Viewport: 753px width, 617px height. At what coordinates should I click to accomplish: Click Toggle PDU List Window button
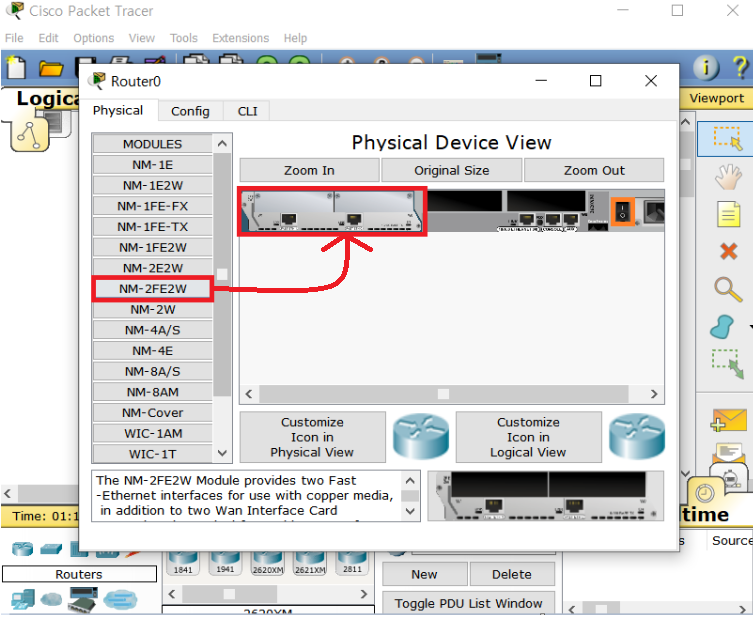pos(469,603)
